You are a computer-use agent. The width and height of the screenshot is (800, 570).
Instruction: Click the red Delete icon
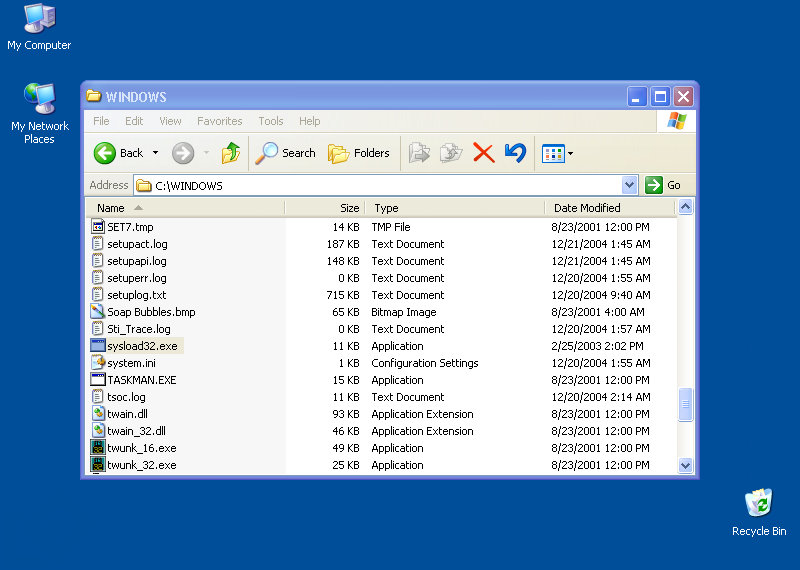tap(483, 153)
